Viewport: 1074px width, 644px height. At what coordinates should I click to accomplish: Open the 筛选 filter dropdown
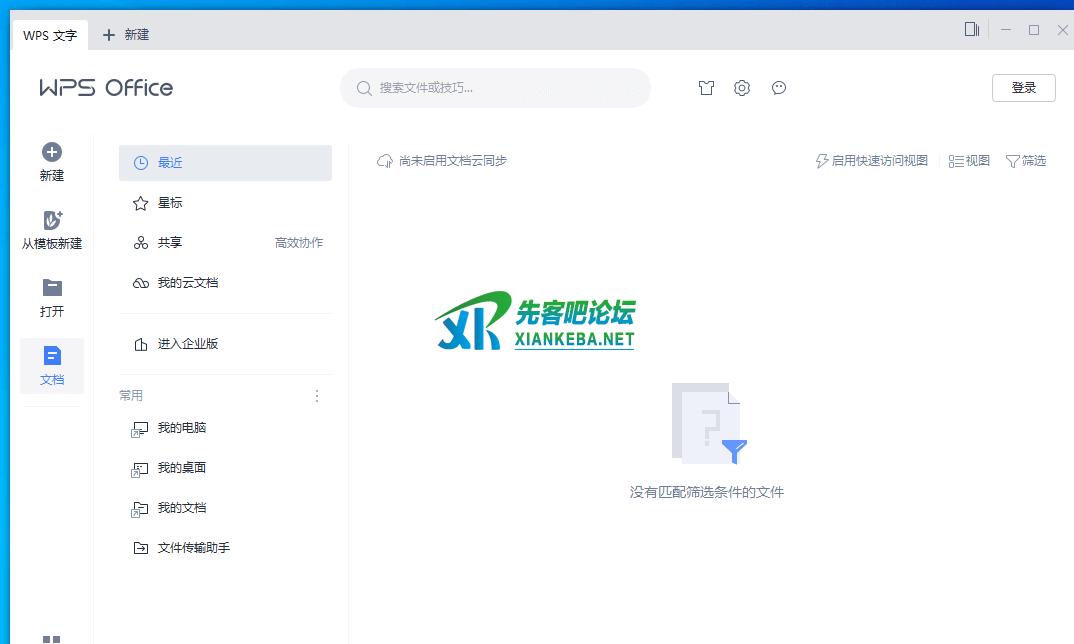(x=1026, y=161)
